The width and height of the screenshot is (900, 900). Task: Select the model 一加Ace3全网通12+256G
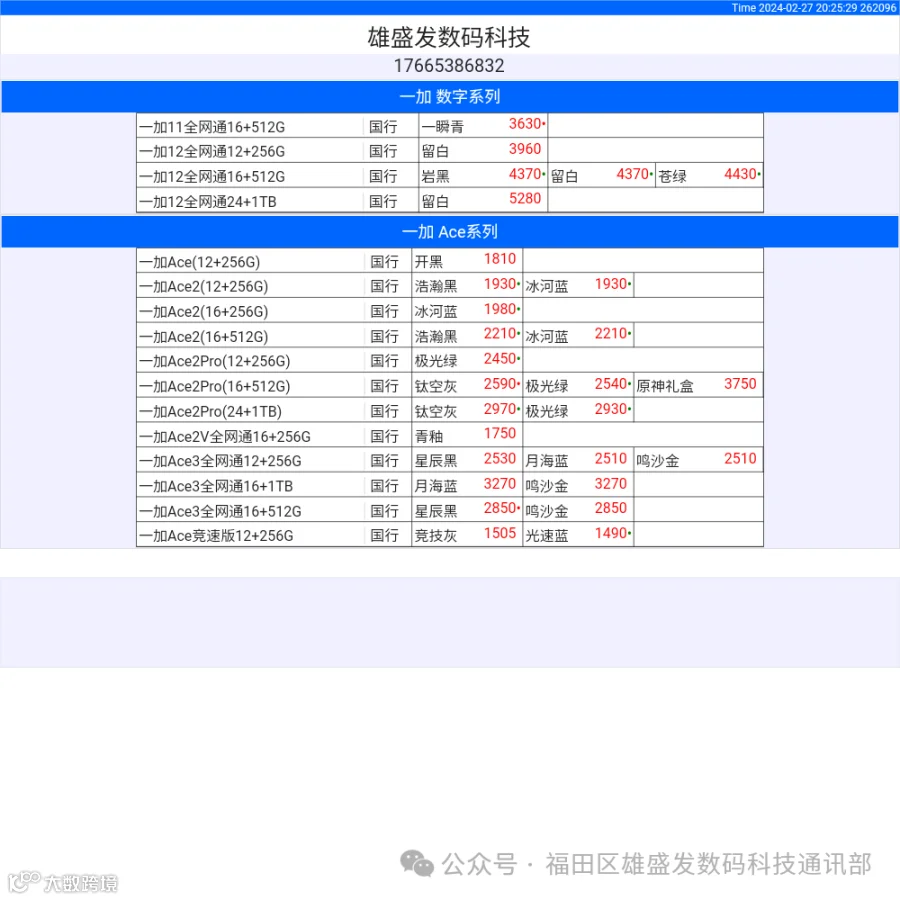click(220, 461)
